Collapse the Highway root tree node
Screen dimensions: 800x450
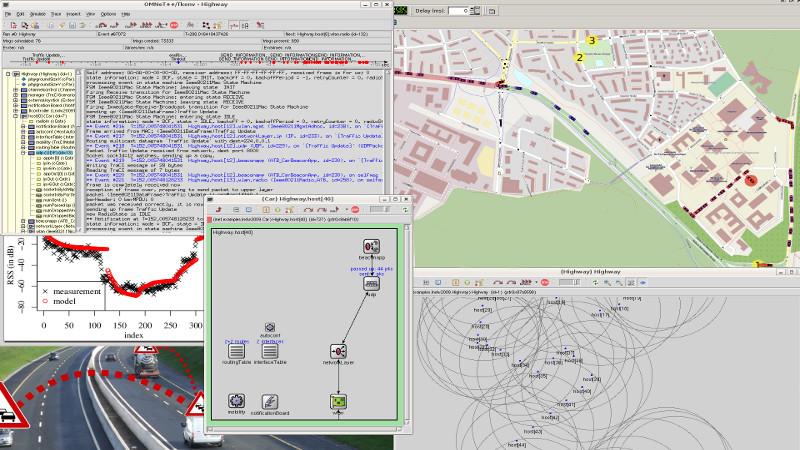coord(8,74)
